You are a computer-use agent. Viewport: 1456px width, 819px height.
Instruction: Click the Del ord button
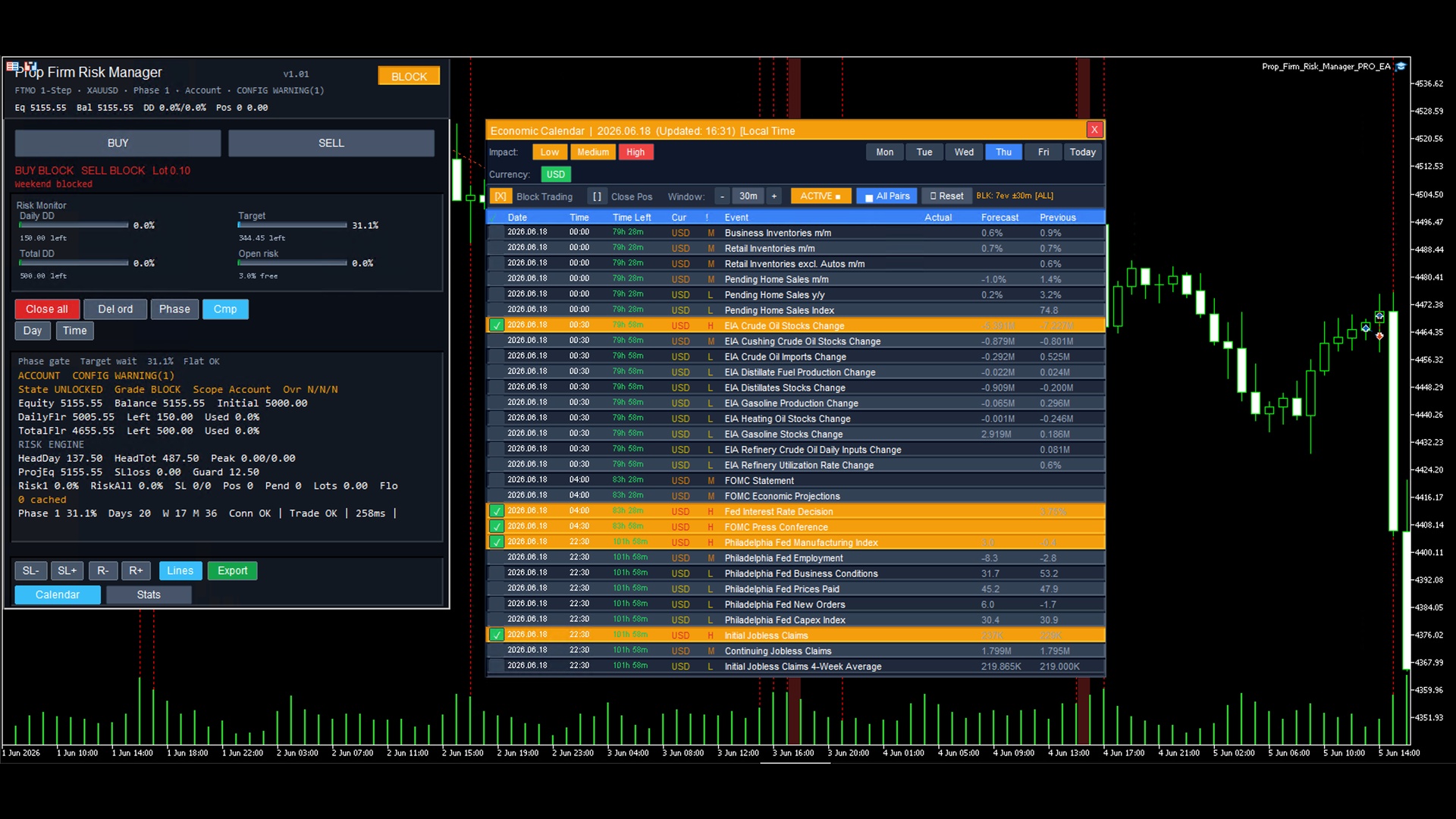(x=115, y=309)
